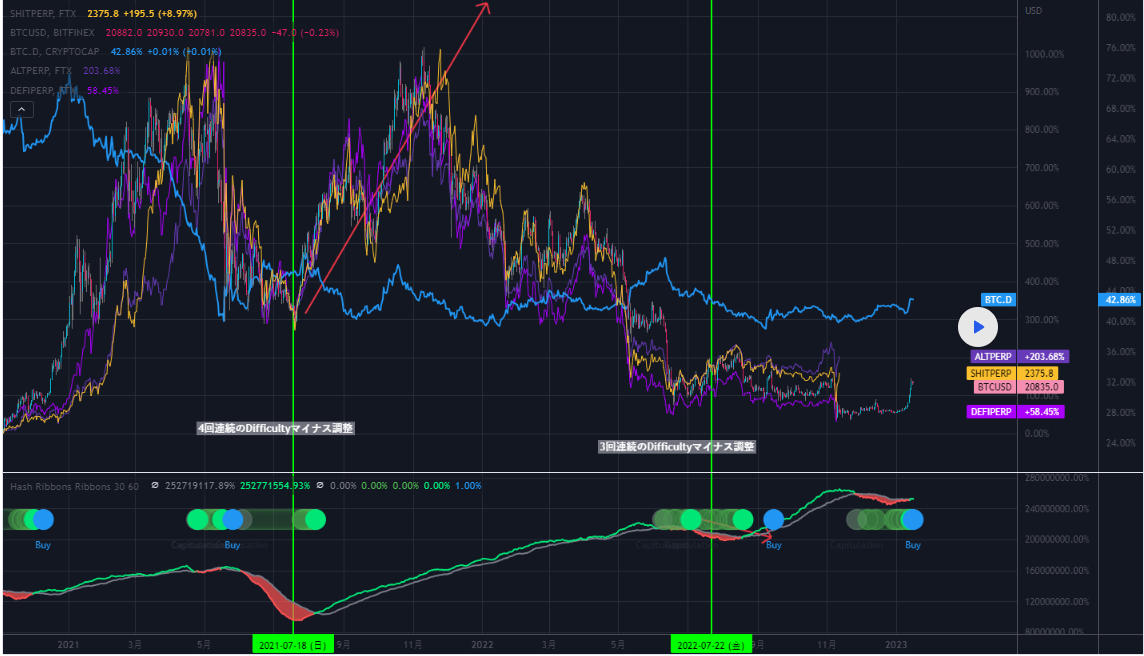1144x656 pixels.
Task: Click the purple ALTPERP scale label
Action: coord(994,356)
